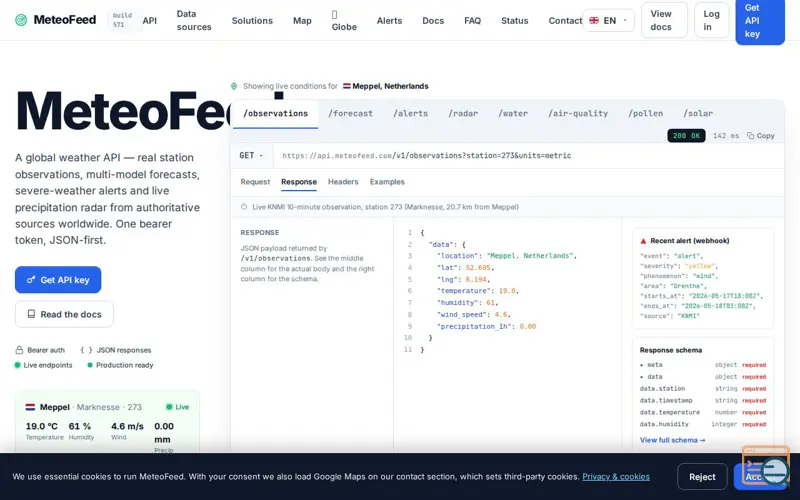
Task: Open the /air-quality endpoint tab
Action: pyautogui.click(x=578, y=113)
